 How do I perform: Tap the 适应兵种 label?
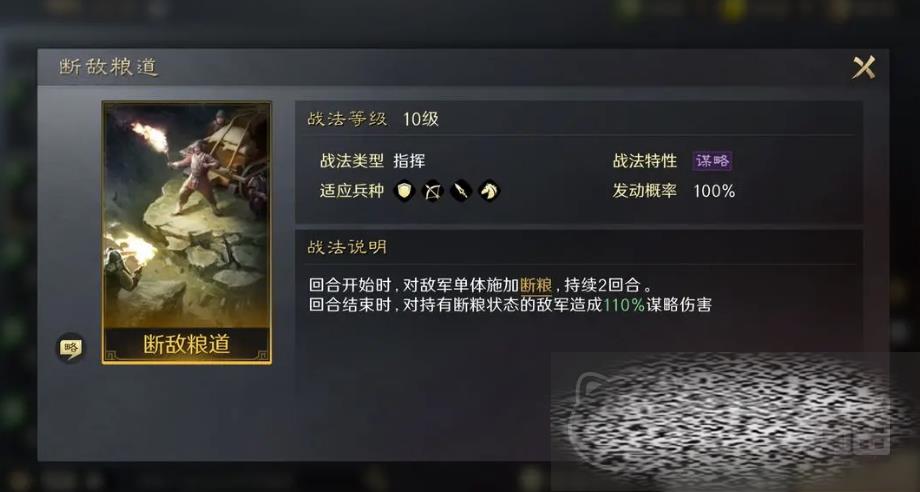352,191
